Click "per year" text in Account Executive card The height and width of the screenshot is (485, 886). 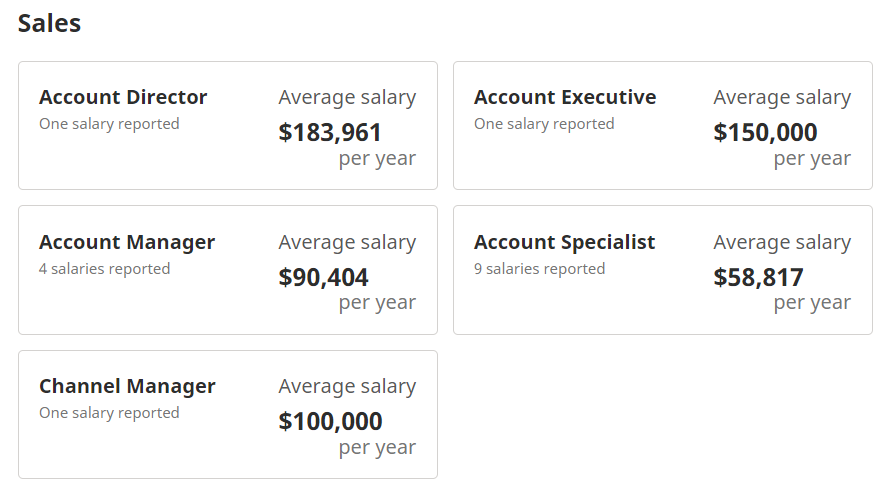pos(812,158)
